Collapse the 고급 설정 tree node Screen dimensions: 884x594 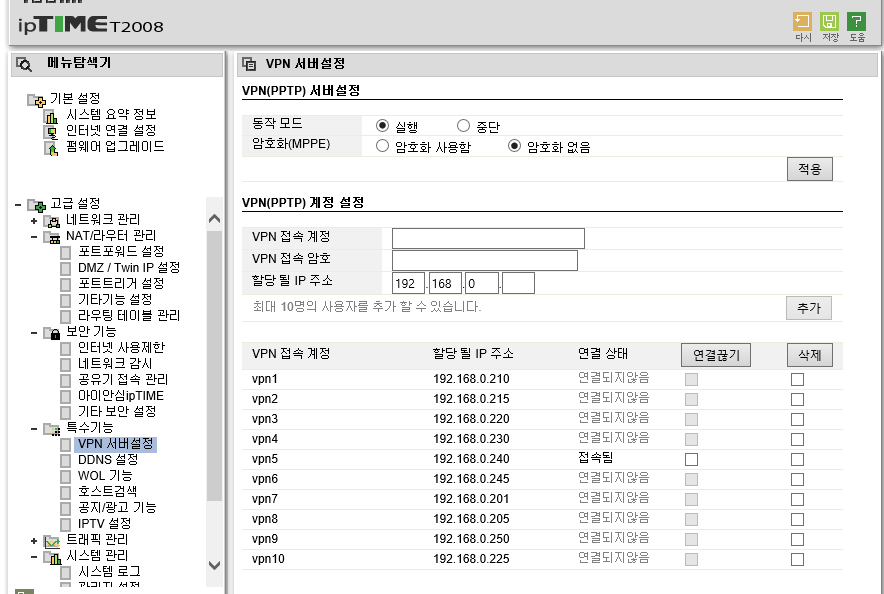[x=19, y=204]
